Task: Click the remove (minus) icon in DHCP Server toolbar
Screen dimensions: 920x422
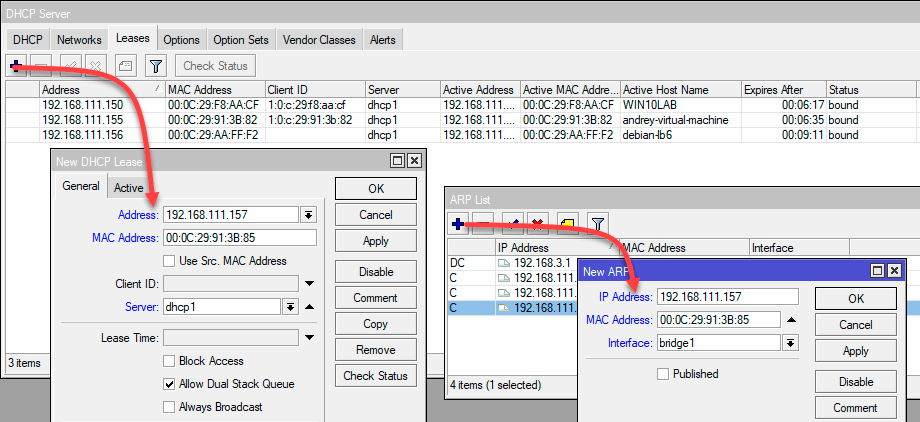Action: click(x=42, y=66)
